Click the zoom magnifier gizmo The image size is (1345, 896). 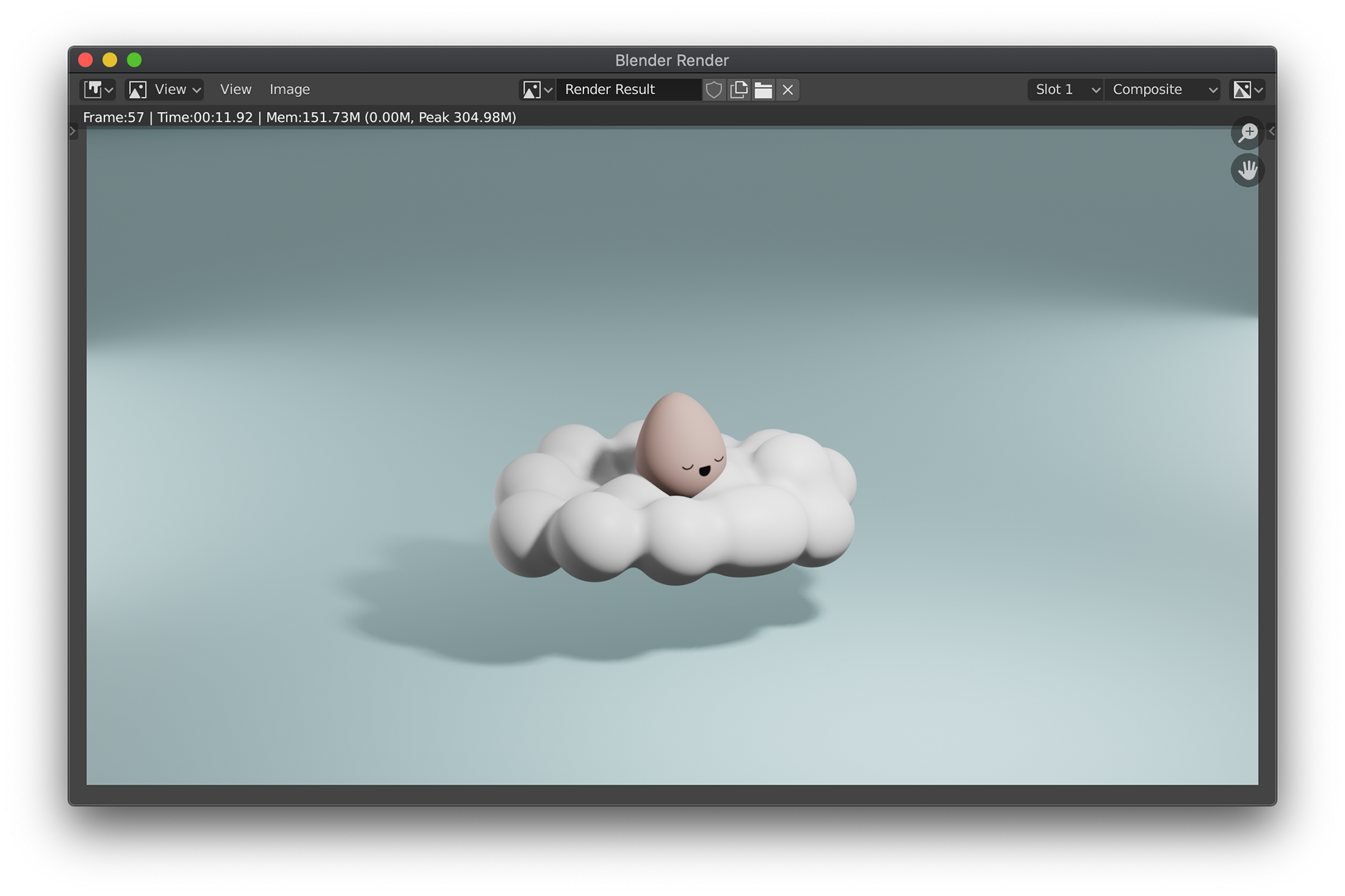1248,132
